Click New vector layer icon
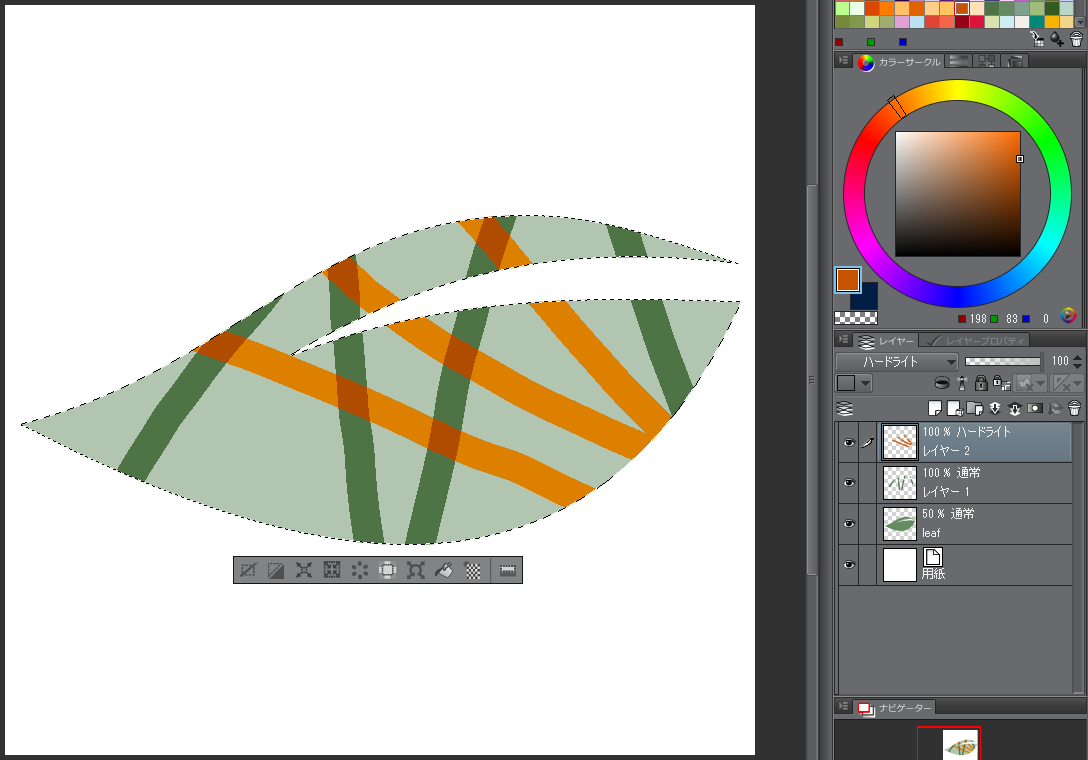 (955, 409)
